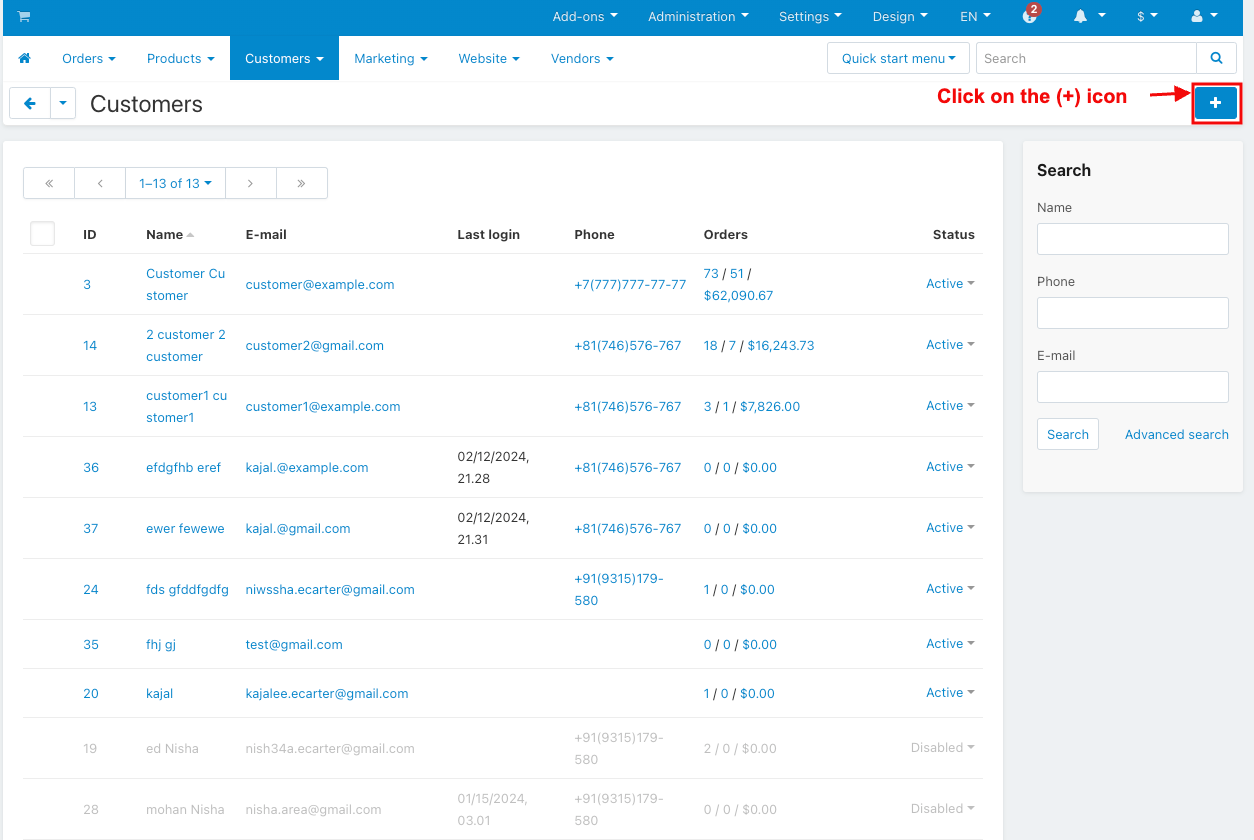This screenshot has width=1254, height=840.
Task: Click the Search button in sidebar
Action: click(x=1067, y=434)
